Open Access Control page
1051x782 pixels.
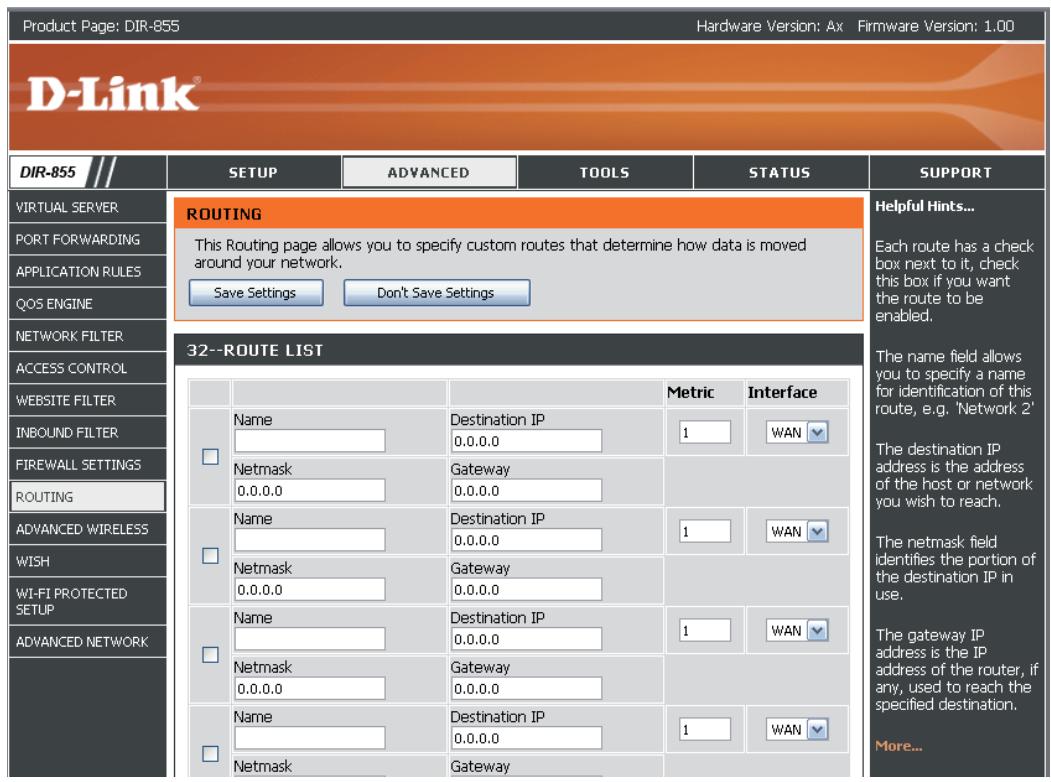(88, 368)
